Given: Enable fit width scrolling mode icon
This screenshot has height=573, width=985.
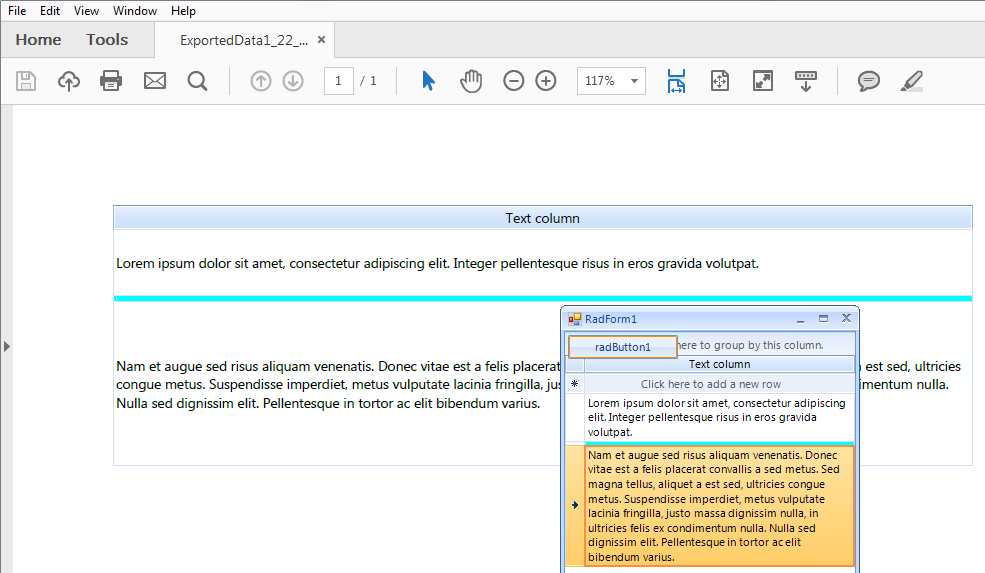Looking at the screenshot, I should tap(677, 81).
